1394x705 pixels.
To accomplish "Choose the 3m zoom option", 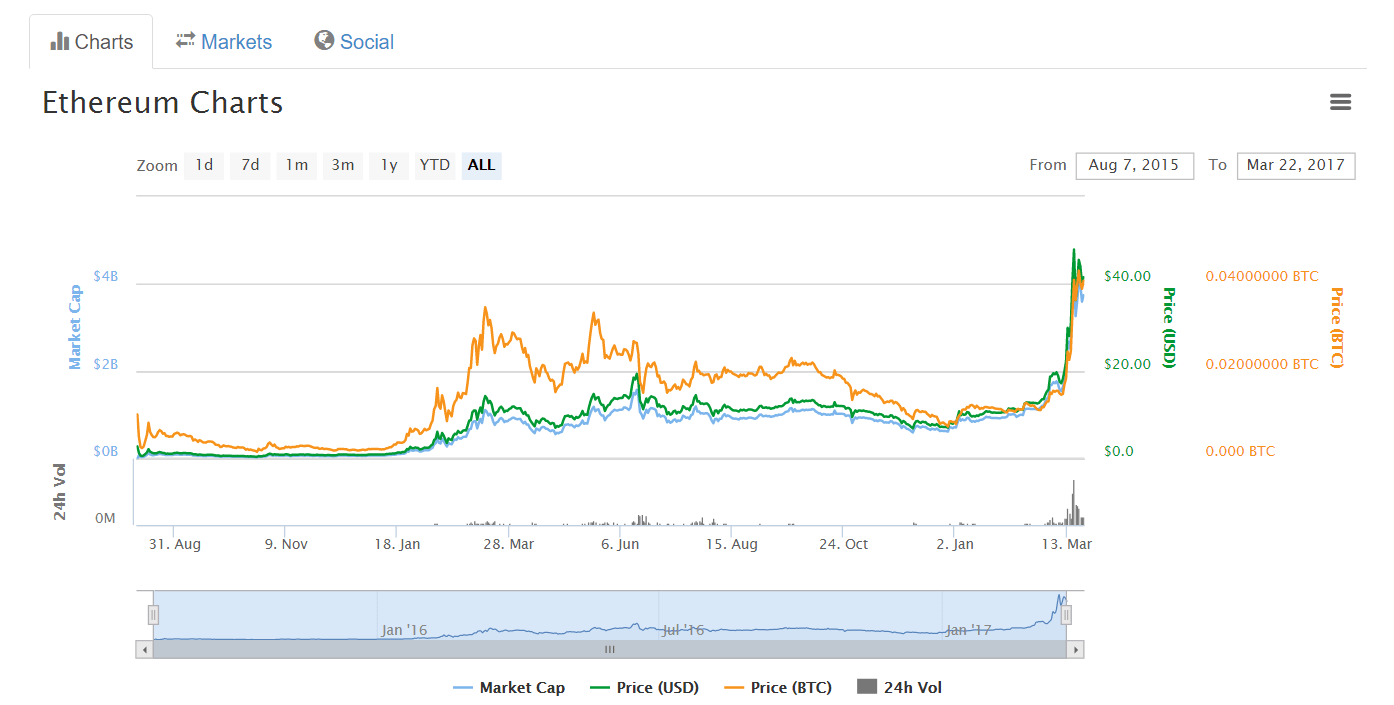I will tap(343, 165).
